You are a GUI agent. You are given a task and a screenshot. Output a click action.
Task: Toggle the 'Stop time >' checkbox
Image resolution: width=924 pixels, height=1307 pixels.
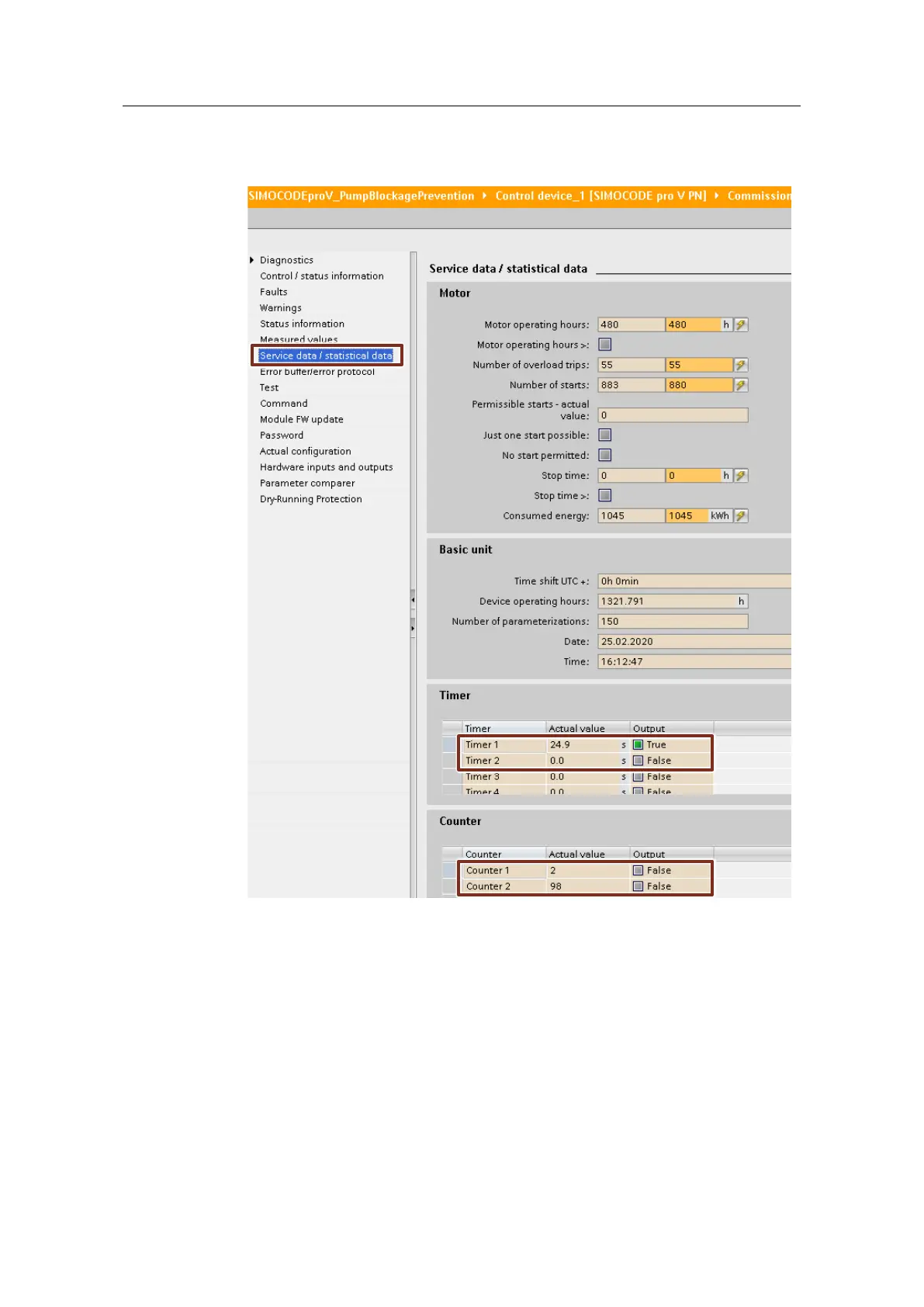605,495
